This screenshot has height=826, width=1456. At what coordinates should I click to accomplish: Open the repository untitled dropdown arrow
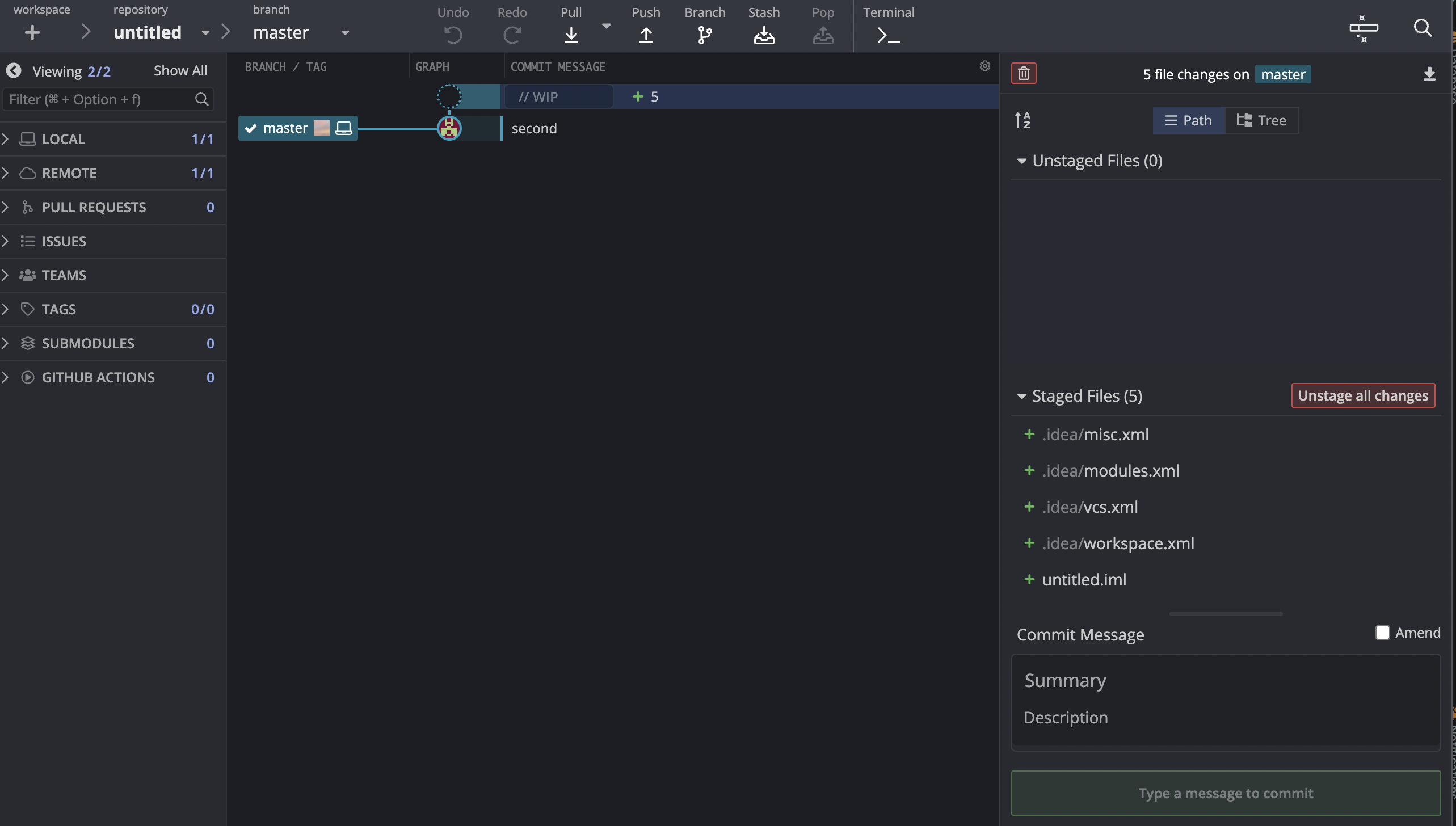[205, 33]
